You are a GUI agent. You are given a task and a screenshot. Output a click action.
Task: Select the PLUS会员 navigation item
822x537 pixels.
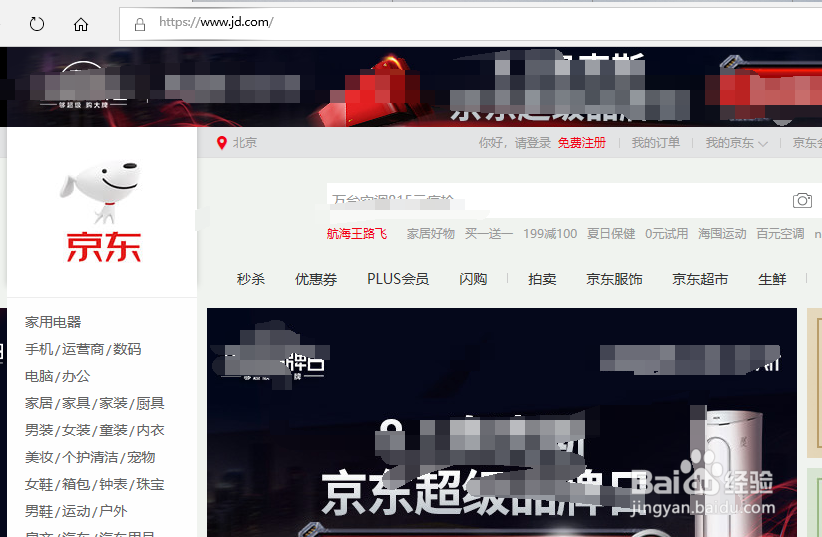(398, 279)
